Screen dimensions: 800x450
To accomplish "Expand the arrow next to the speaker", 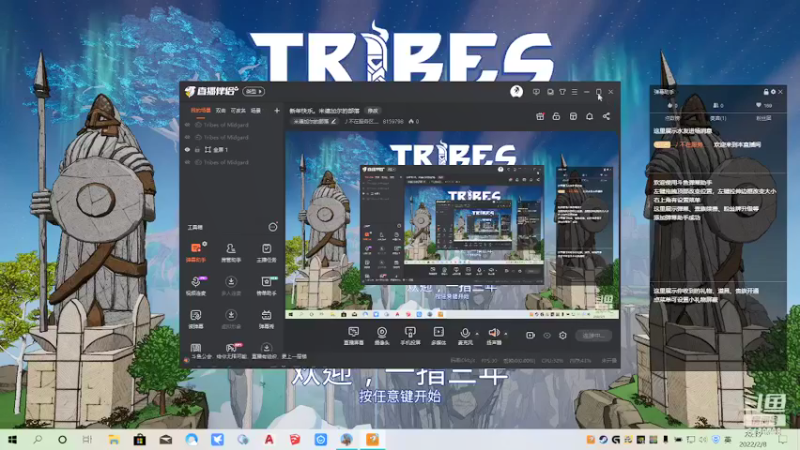I will click(x=506, y=334).
